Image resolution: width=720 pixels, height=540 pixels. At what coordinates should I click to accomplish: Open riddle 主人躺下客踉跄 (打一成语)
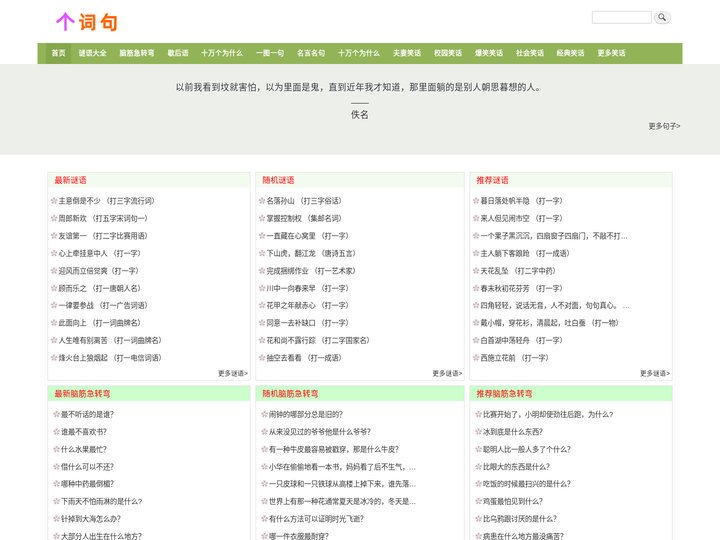(525, 253)
